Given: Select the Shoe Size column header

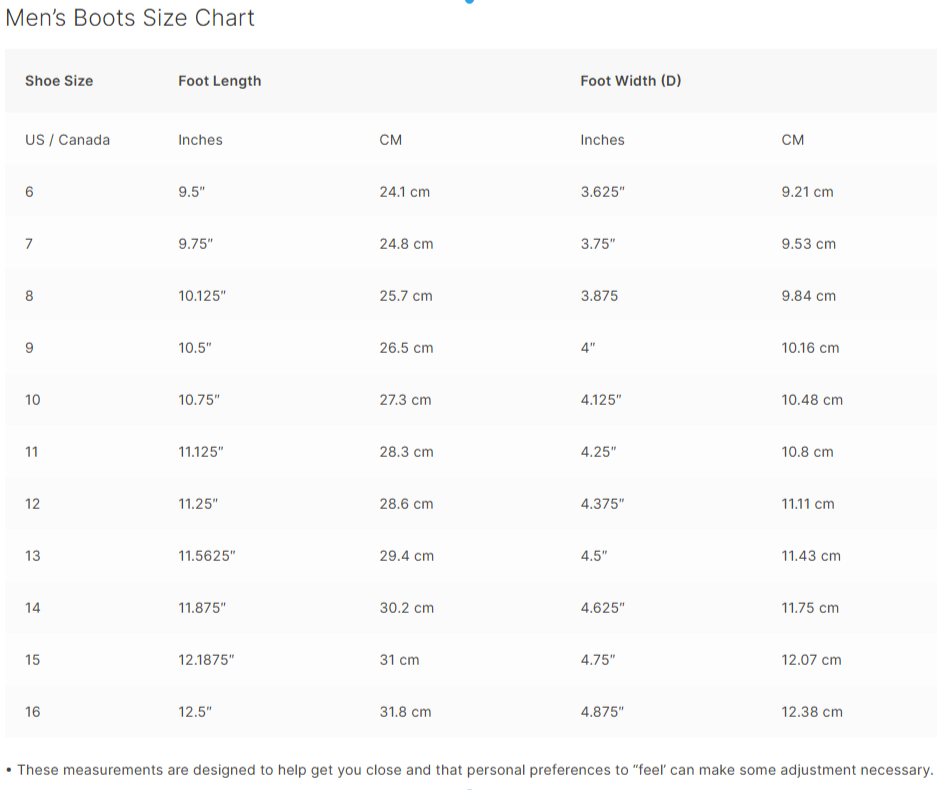Looking at the screenshot, I should tap(59, 81).
